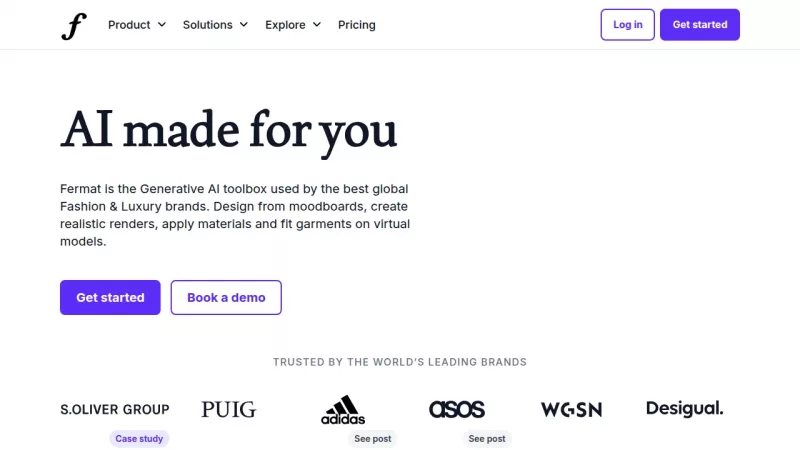Click Get started in the header

pos(699,25)
